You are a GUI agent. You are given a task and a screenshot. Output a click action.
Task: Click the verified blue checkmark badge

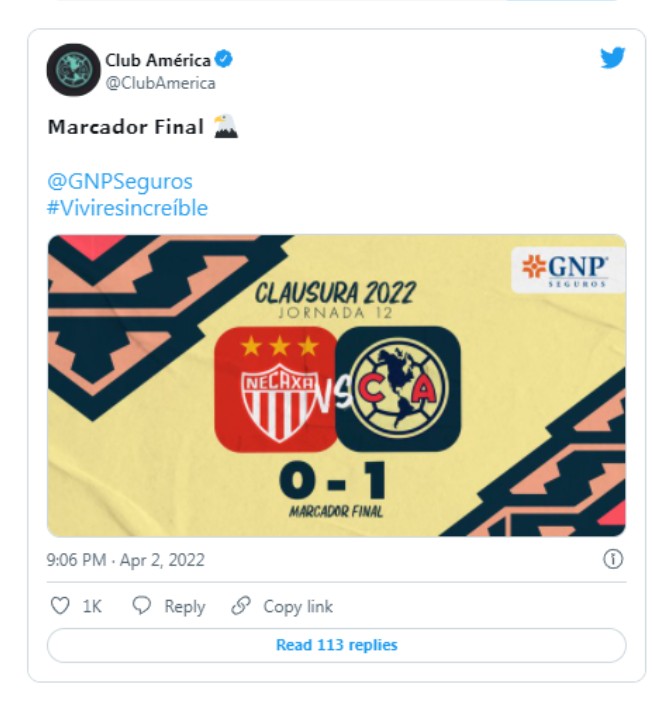tap(224, 59)
